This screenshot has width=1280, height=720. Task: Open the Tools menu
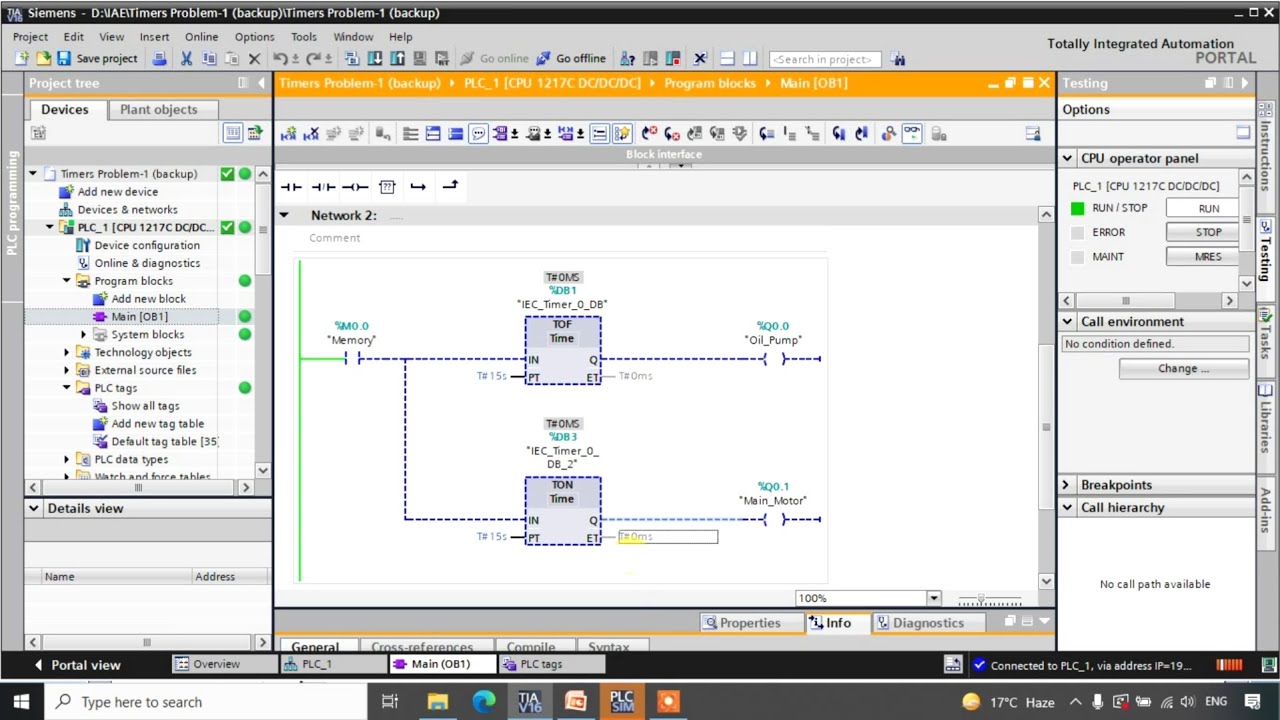[x=304, y=37]
